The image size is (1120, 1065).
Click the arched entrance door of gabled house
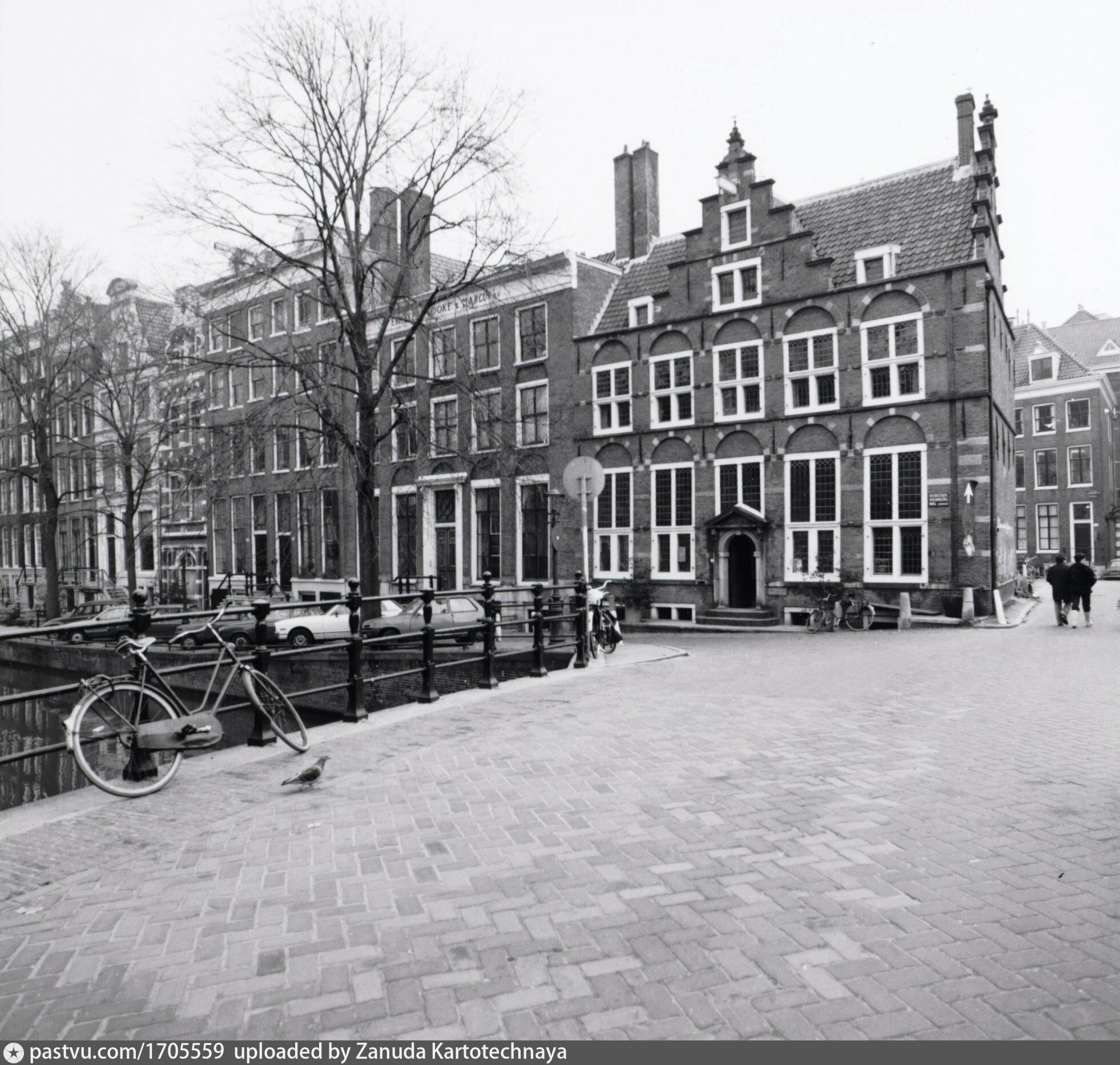tap(741, 572)
